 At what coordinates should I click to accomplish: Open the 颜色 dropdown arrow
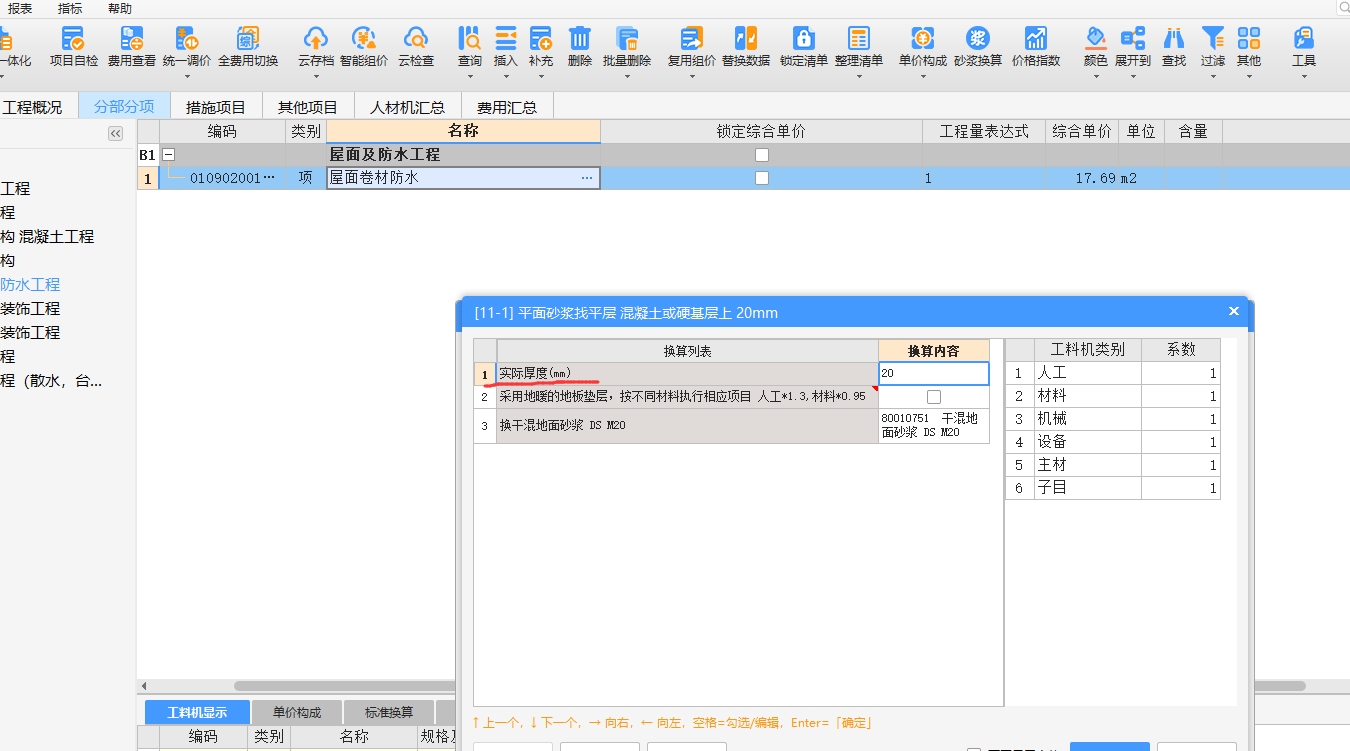coord(1096,76)
